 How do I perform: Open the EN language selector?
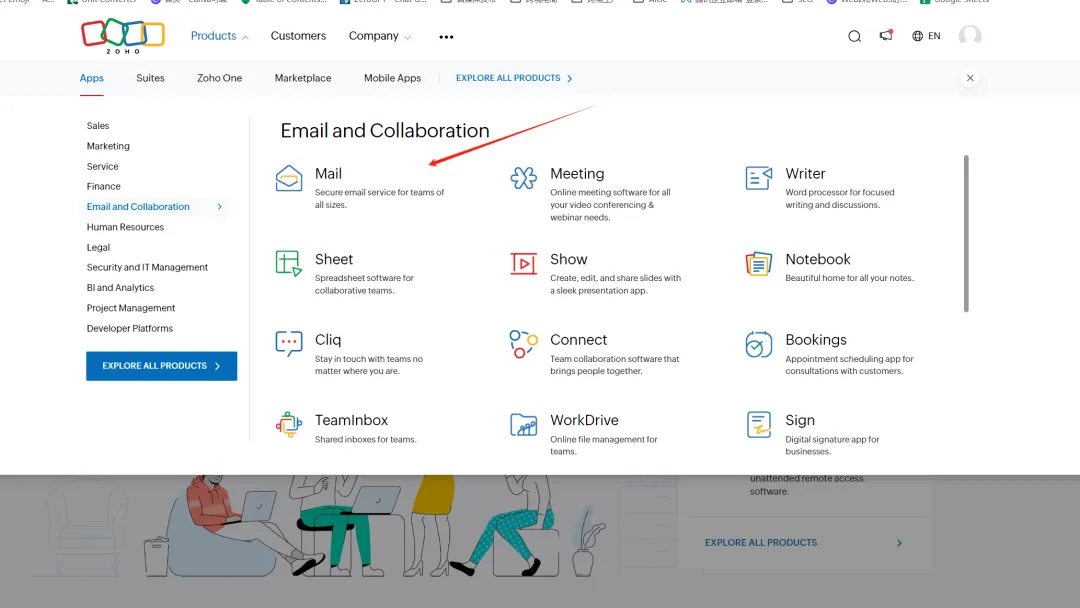click(x=926, y=36)
